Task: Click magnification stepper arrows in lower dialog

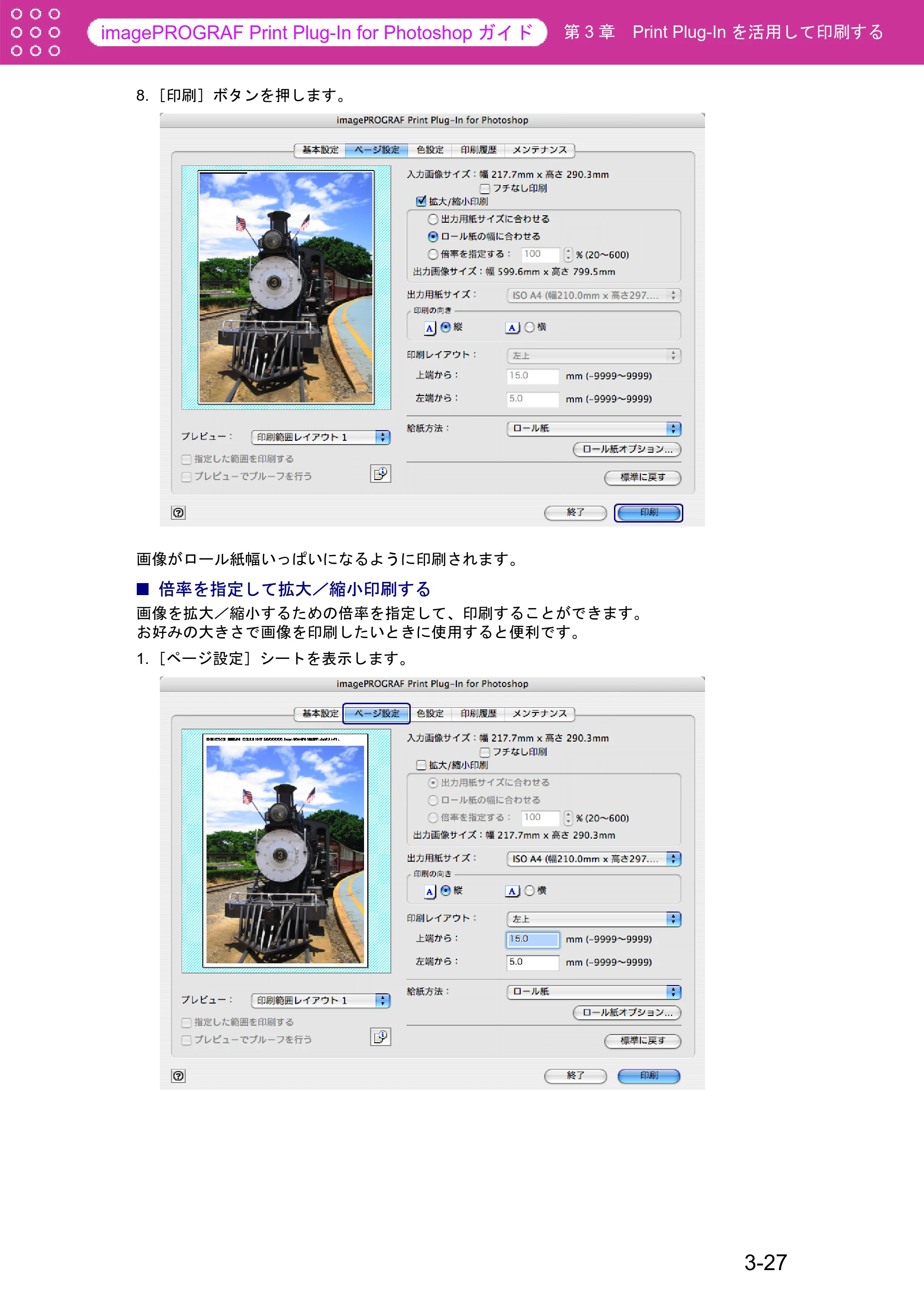Action: 568,817
